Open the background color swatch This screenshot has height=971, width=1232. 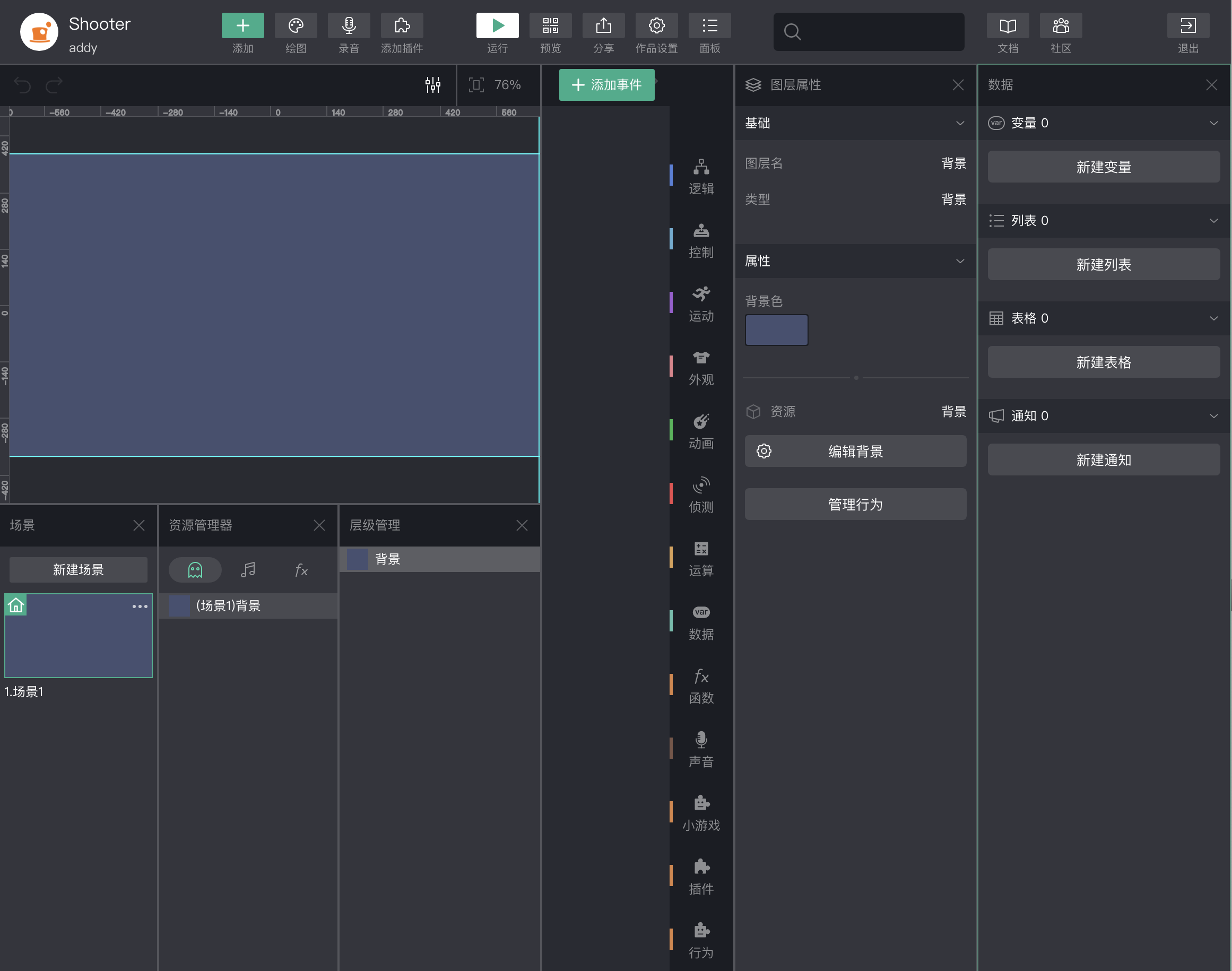point(777,330)
